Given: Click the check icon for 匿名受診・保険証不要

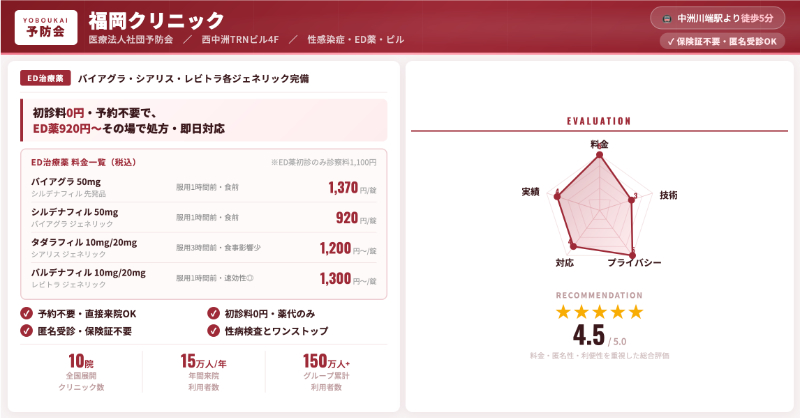Looking at the screenshot, I should pyautogui.click(x=26, y=330).
